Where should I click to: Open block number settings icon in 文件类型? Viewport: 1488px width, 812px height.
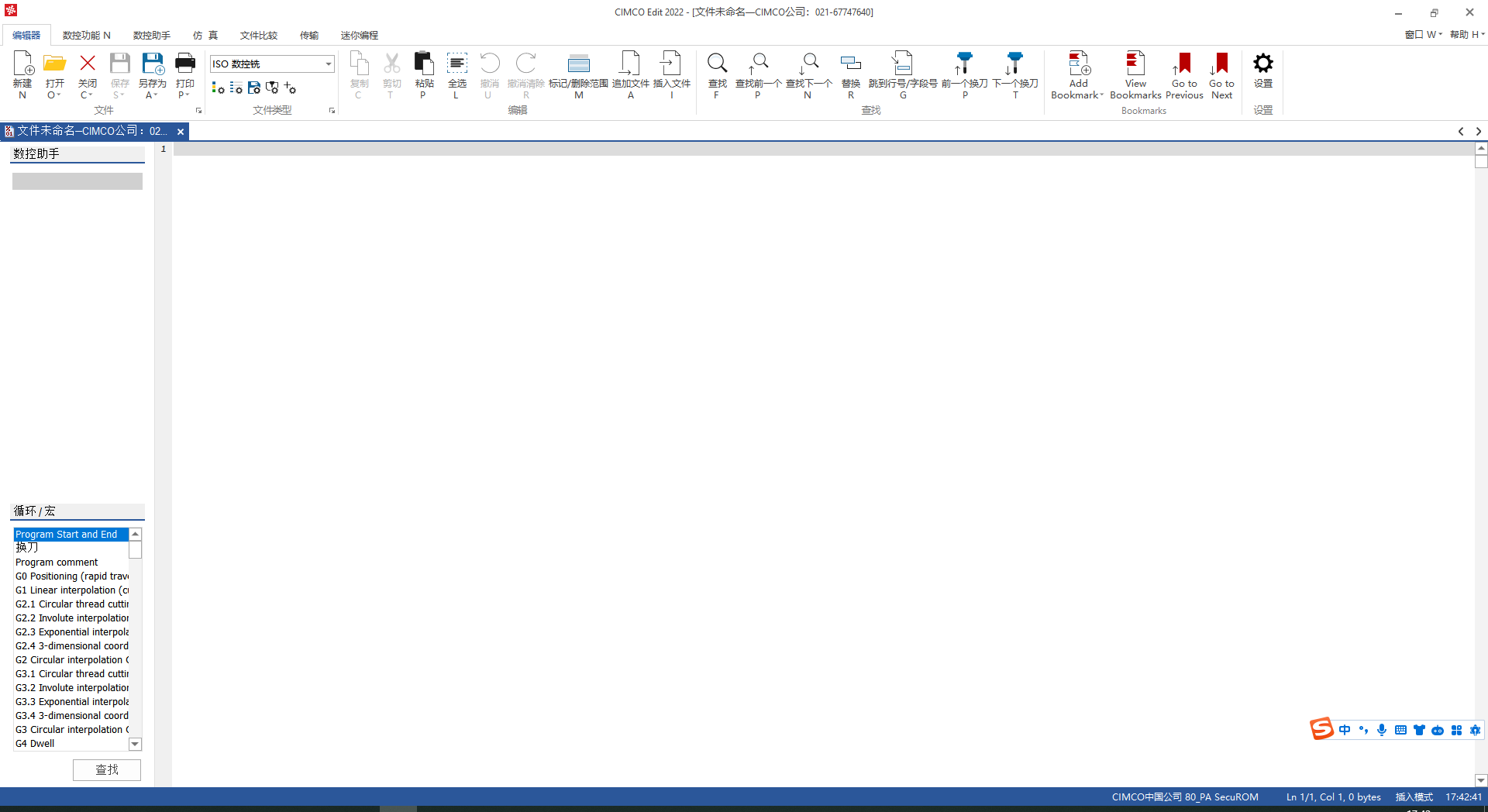tap(236, 88)
